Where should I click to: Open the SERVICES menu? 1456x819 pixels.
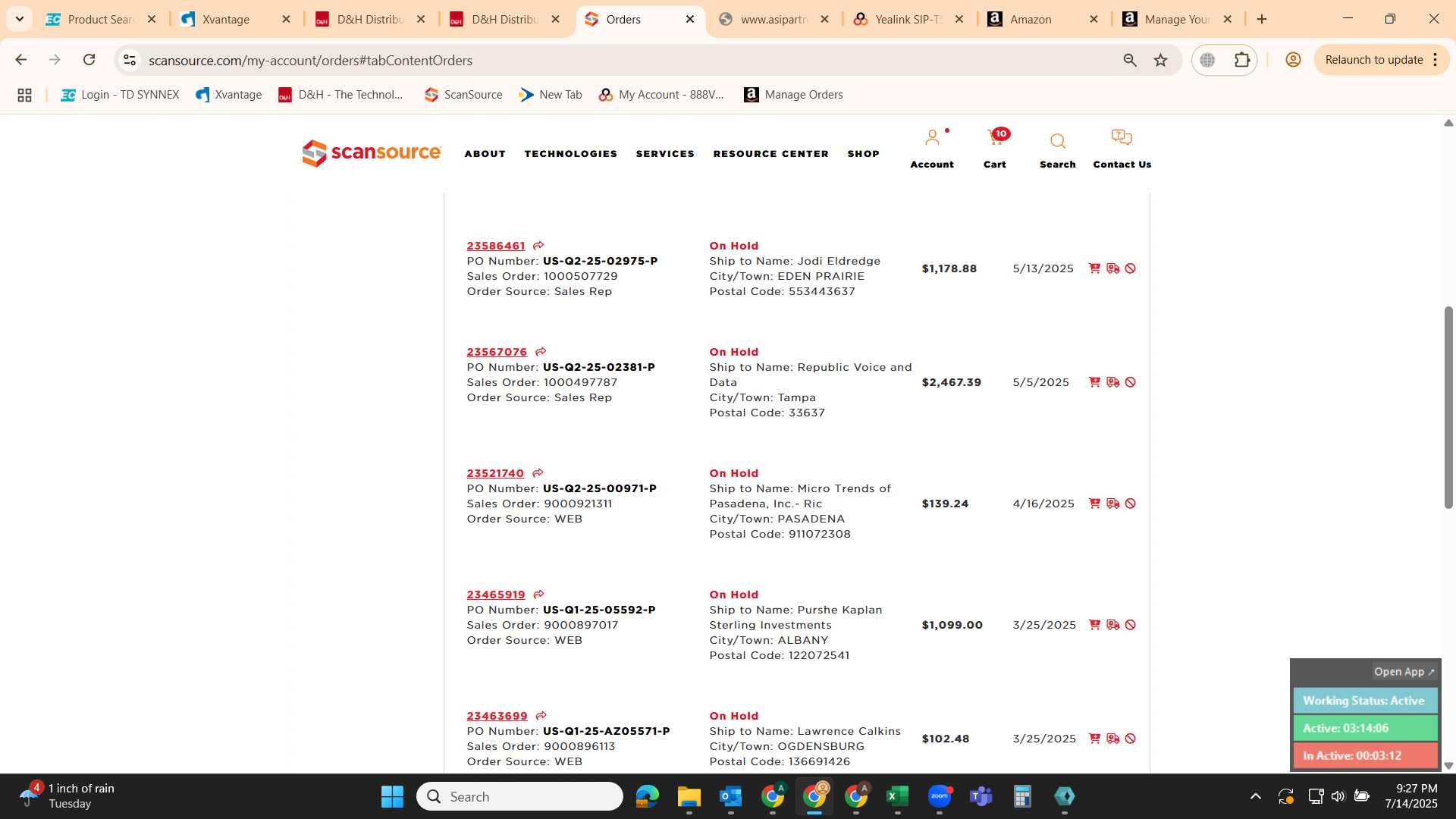tap(665, 154)
